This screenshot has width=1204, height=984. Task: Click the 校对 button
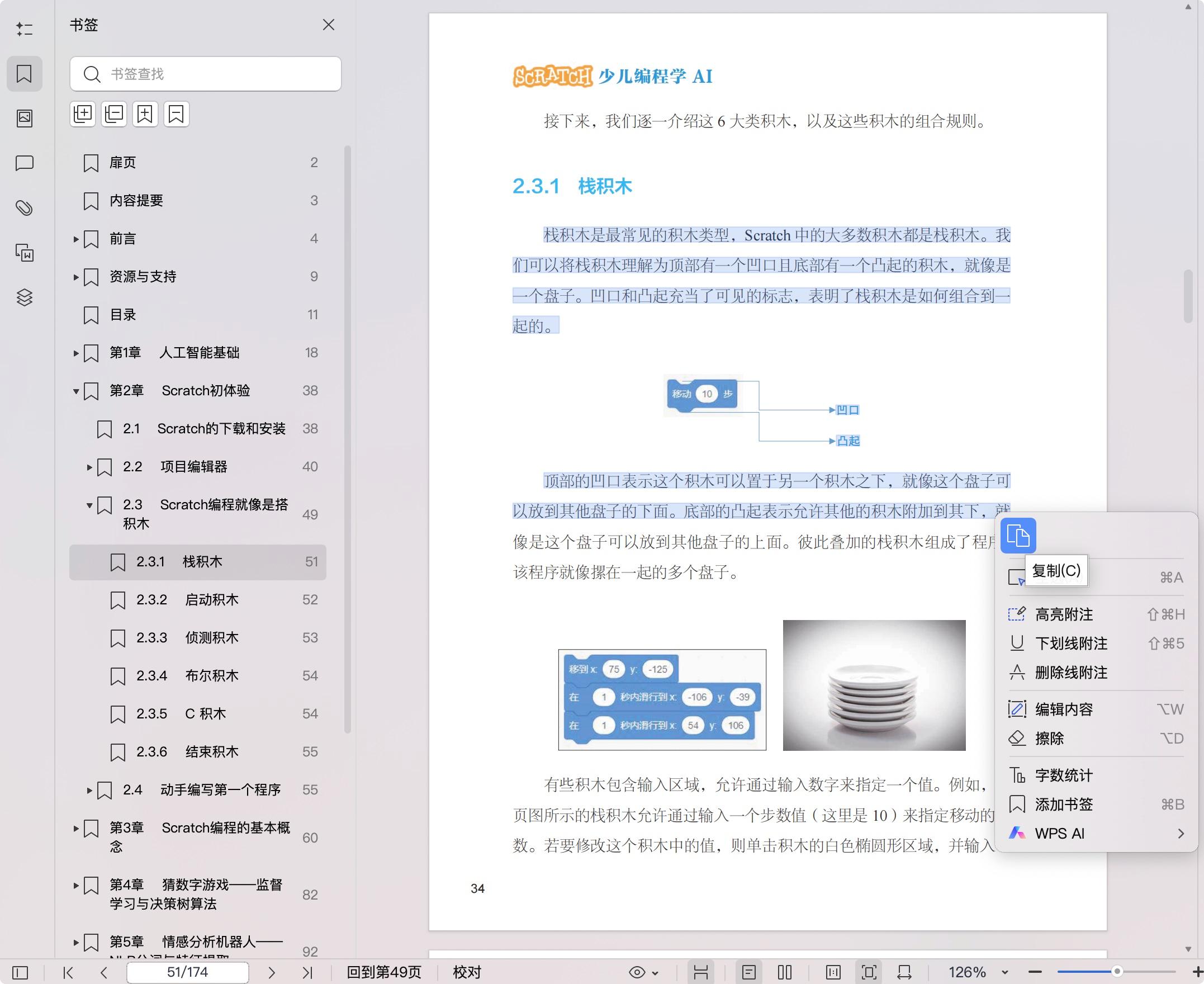click(467, 973)
